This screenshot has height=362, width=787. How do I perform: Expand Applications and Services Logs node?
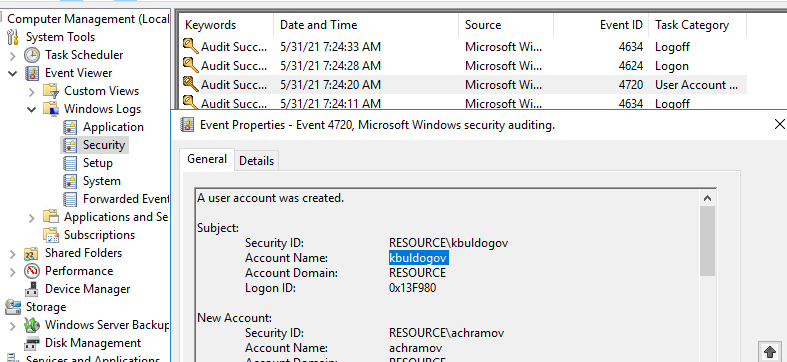coord(32,217)
